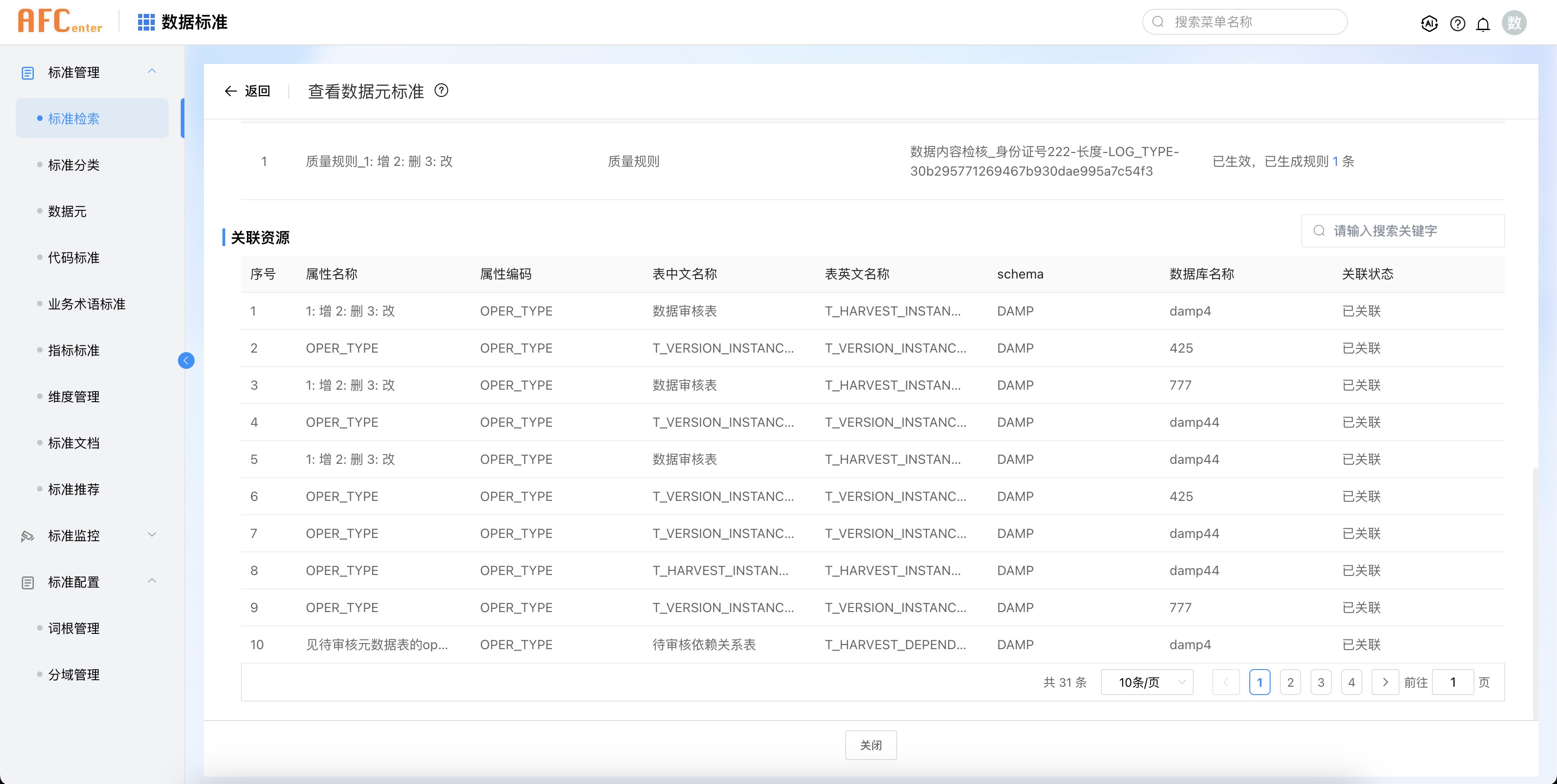Click 数据内容检核_身份证号222 rule name
The image size is (1557, 784).
click(x=1044, y=161)
